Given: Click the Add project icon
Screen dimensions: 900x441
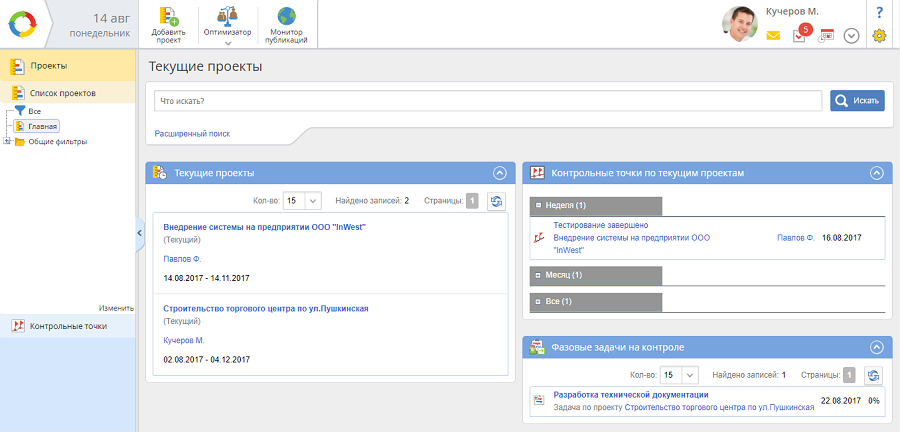Looking at the screenshot, I should 168,17.
